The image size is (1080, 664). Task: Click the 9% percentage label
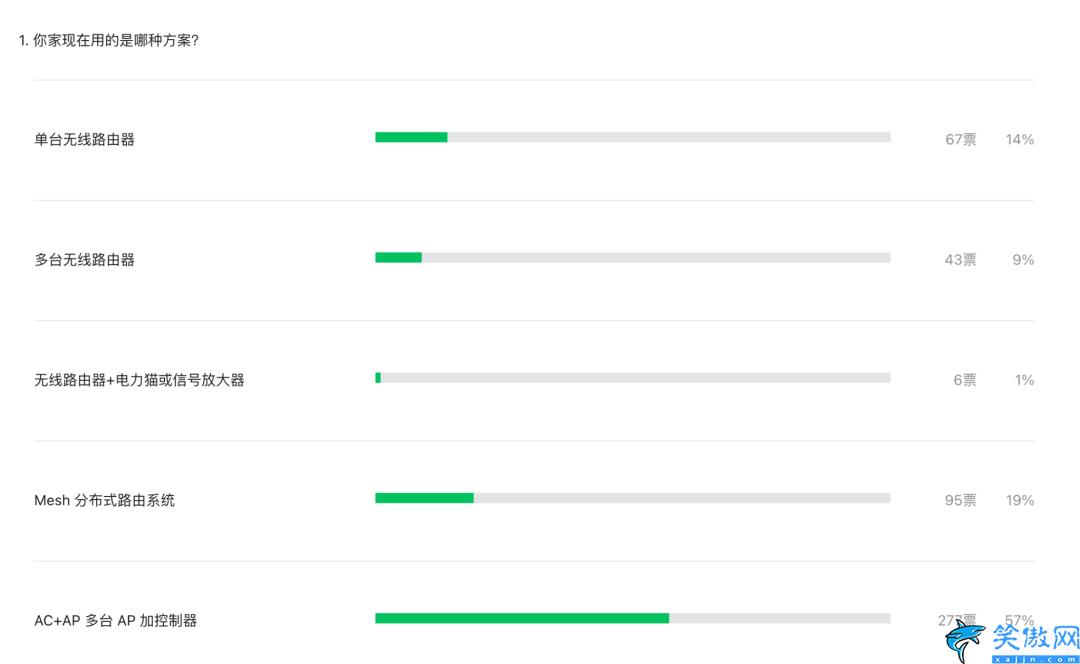pyautogui.click(x=1024, y=260)
